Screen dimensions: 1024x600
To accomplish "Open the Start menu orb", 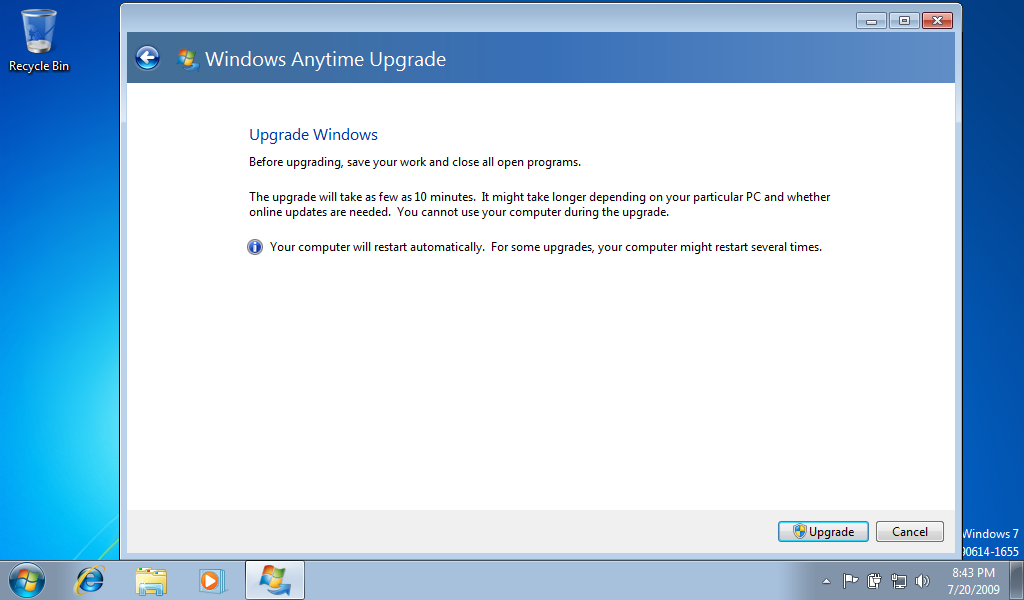I will pos(27,580).
